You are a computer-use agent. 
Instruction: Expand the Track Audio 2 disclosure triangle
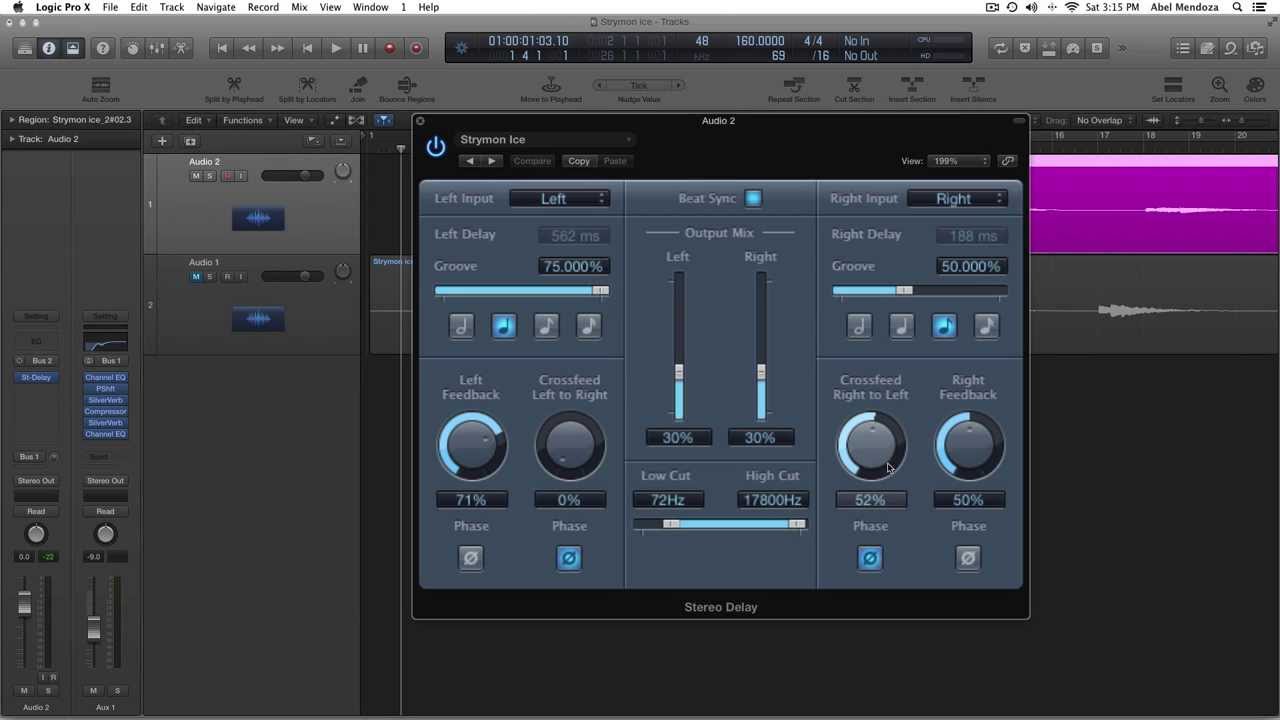click(x=12, y=139)
